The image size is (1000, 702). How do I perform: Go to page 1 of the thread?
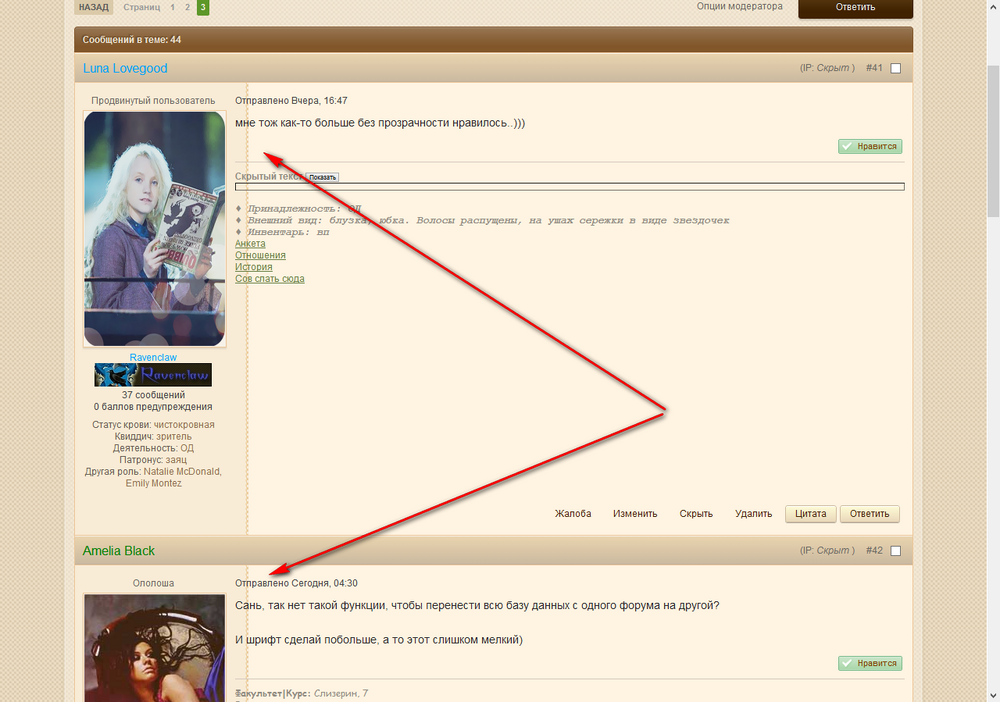(172, 7)
